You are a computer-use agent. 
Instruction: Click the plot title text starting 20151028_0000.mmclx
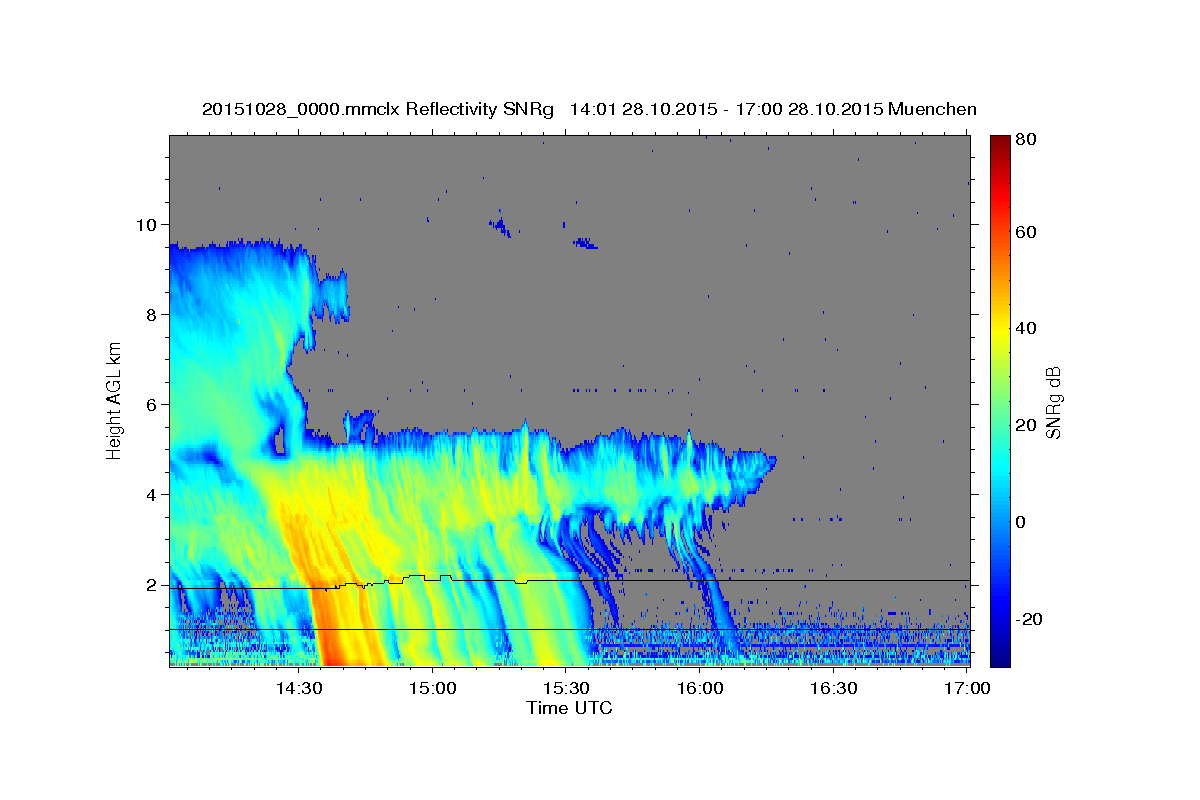pyautogui.click(x=589, y=109)
